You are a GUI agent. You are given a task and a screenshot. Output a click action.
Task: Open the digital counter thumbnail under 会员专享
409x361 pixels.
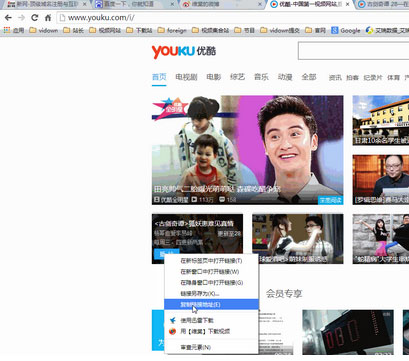348,332
